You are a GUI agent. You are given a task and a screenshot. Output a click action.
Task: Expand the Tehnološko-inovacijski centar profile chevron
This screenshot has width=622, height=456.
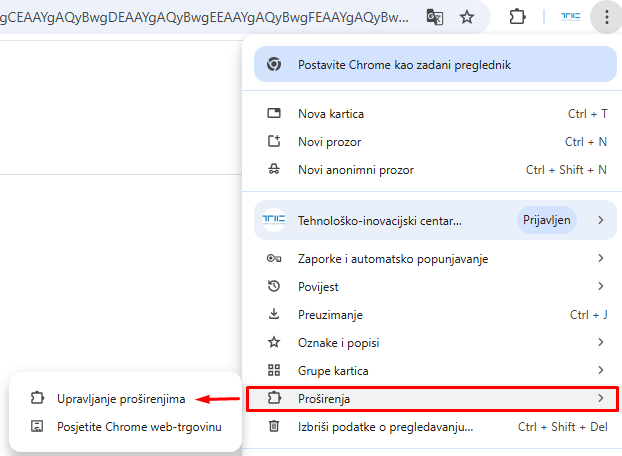600,219
